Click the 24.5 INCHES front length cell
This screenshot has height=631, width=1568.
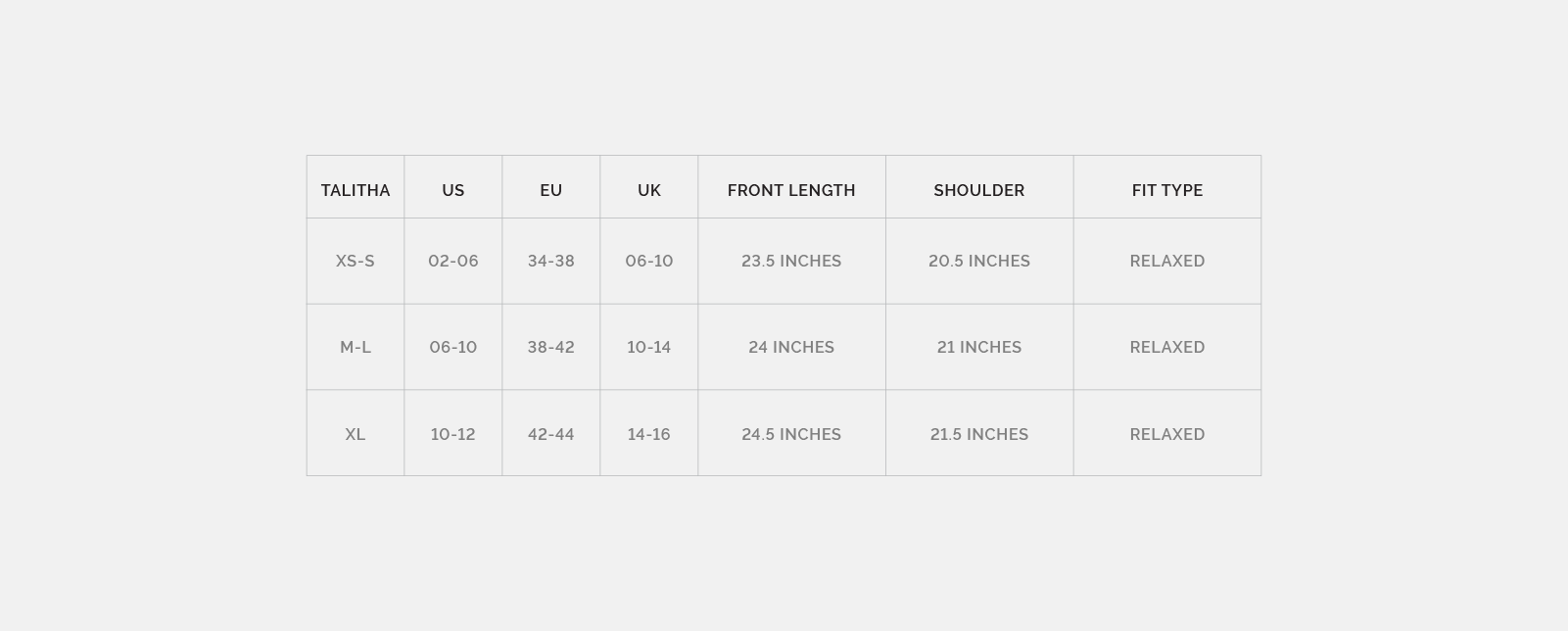coord(791,434)
